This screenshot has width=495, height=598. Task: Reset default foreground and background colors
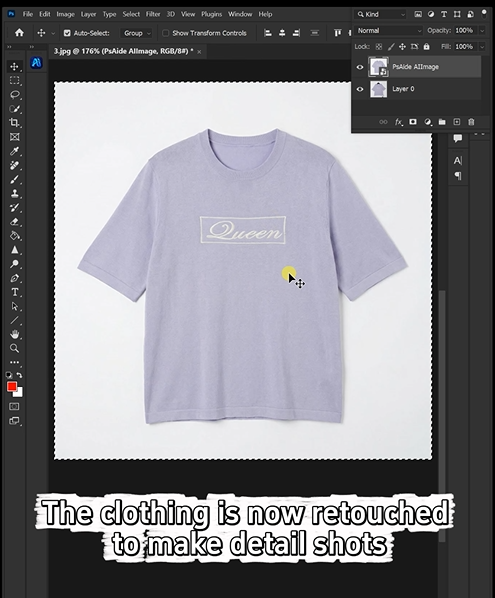9,375
